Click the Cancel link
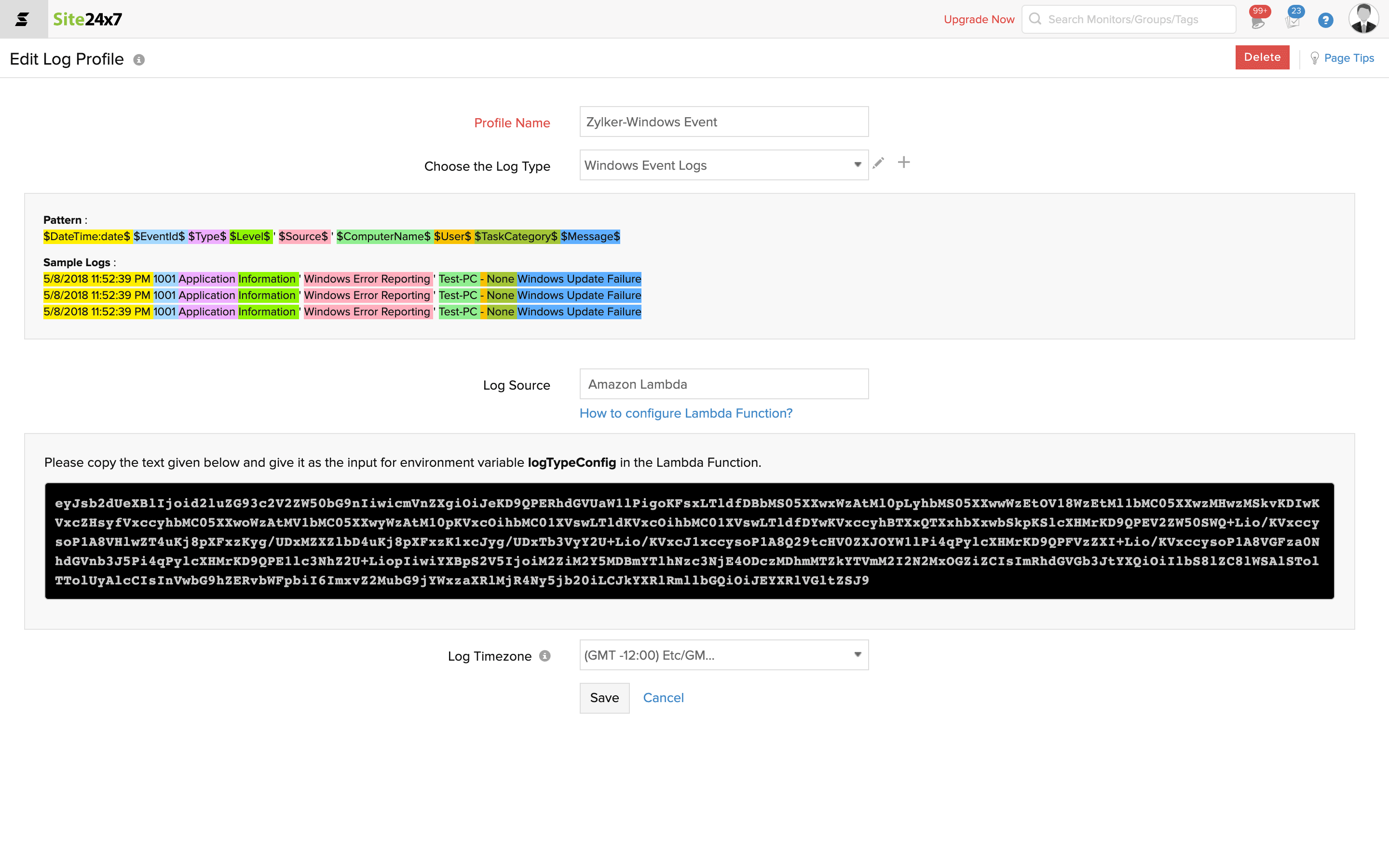This screenshot has height=868, width=1389. pos(663,697)
